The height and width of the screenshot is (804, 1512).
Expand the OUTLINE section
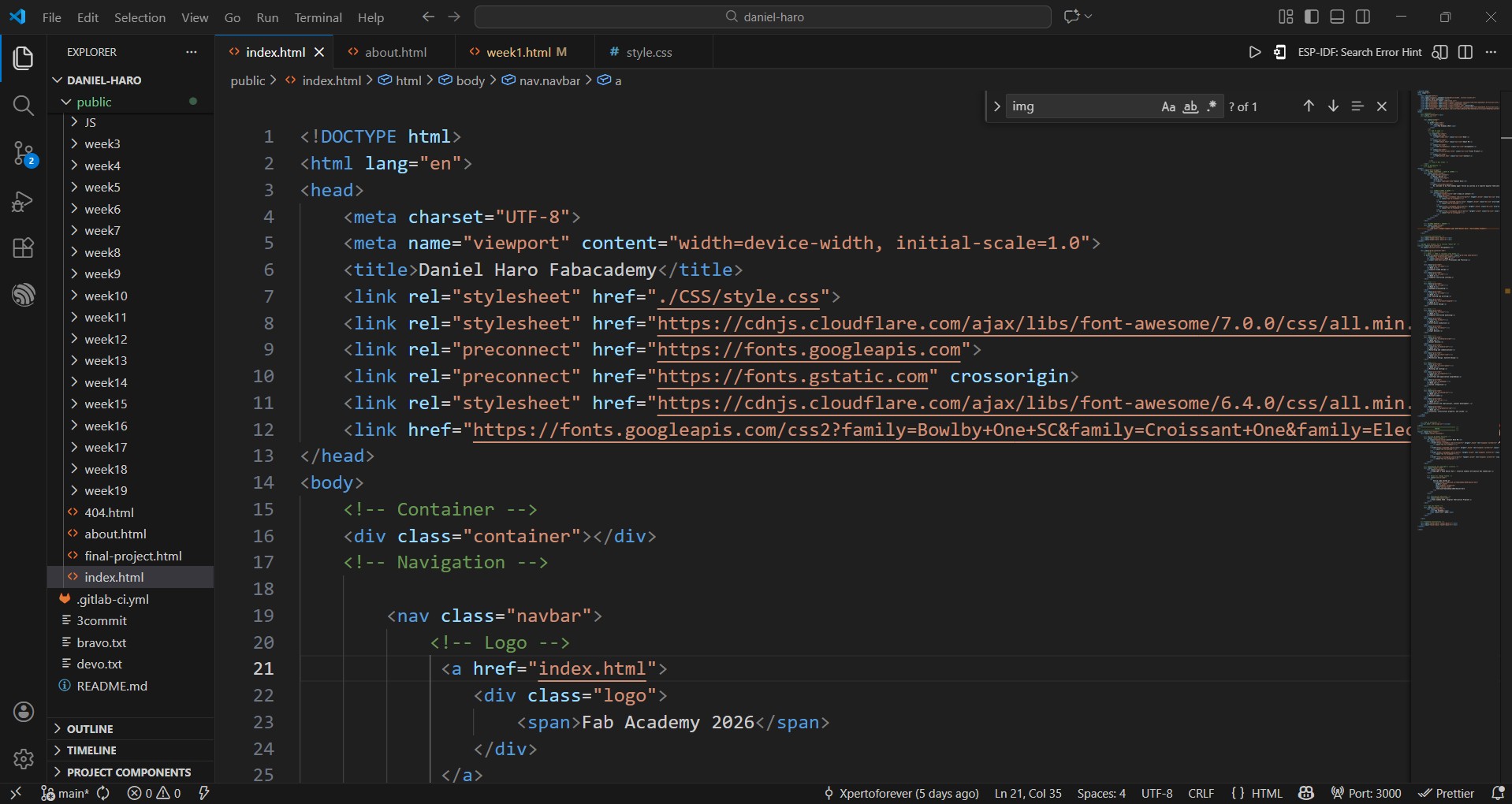[x=90, y=729]
